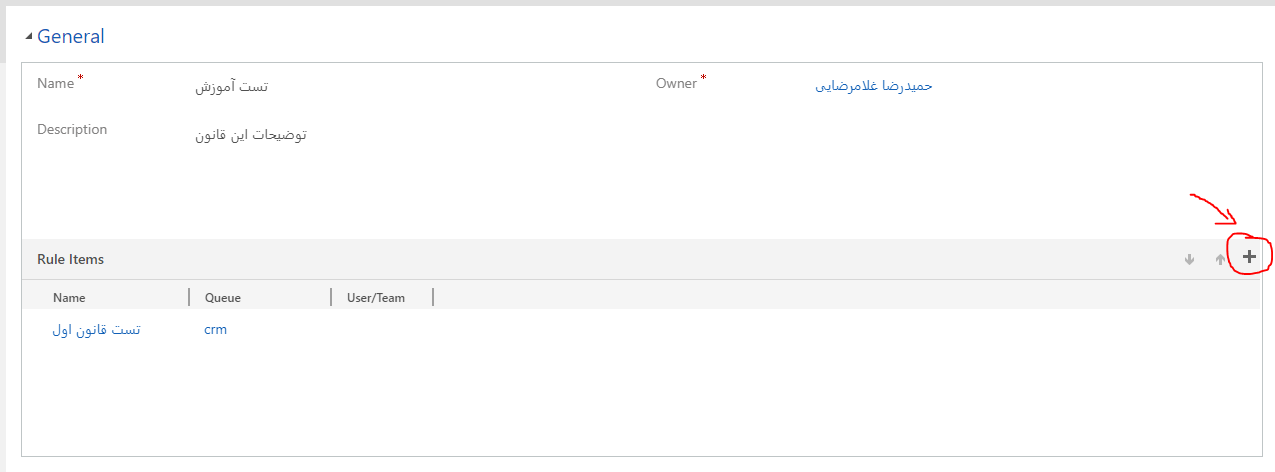Move the rule item up with the arrow
This screenshot has height=472, width=1275.
click(1220, 259)
